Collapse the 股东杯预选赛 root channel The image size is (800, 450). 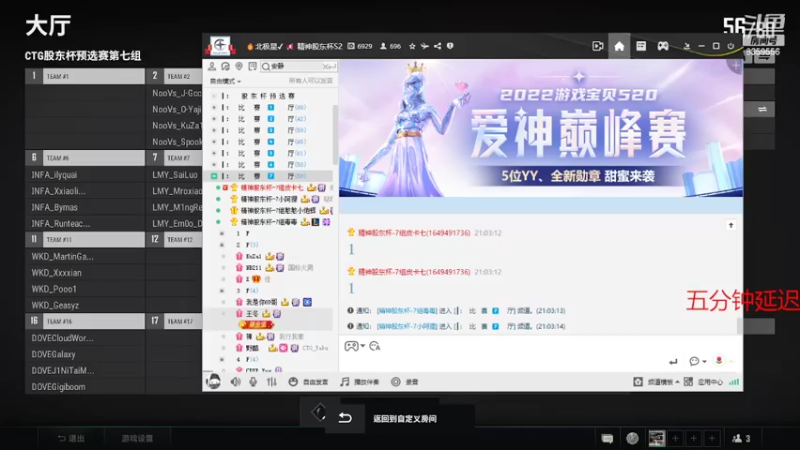click(214, 96)
